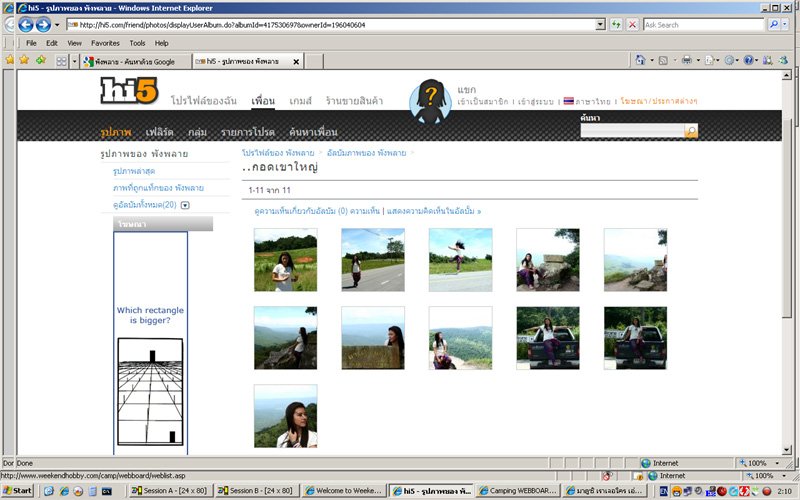Open the Tools menu
Image resolution: width=800 pixels, height=500 pixels.
137,43
